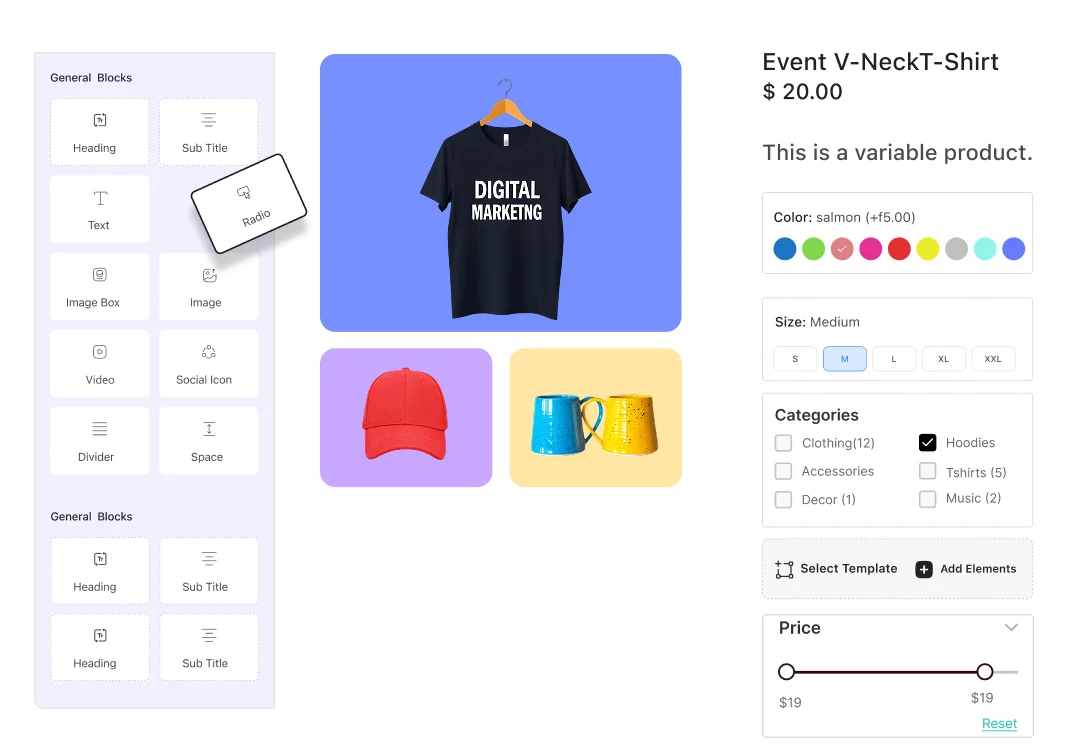This screenshot has width=1090, height=748.
Task: Add the Video block
Action: pos(99,364)
